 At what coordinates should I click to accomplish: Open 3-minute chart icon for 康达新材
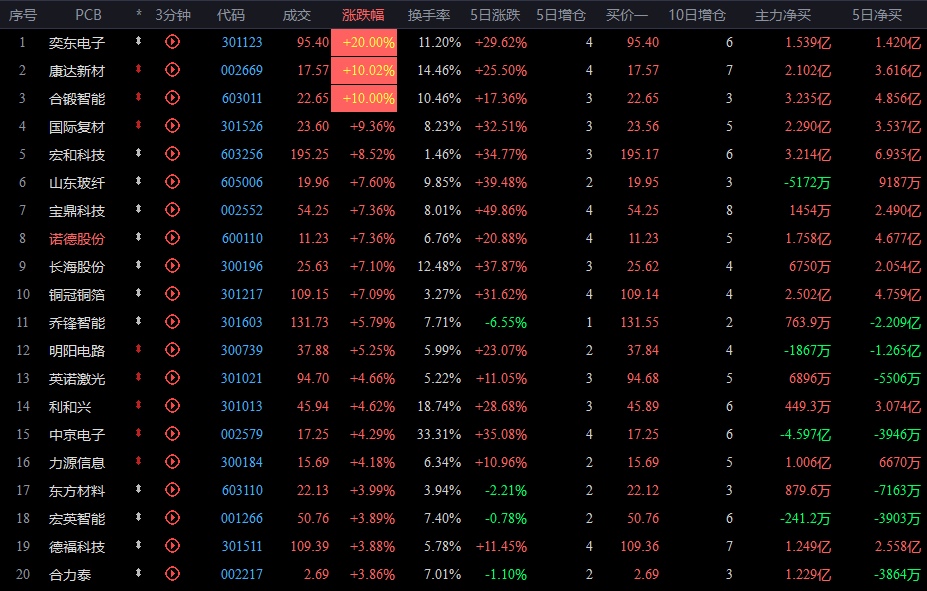pos(172,70)
